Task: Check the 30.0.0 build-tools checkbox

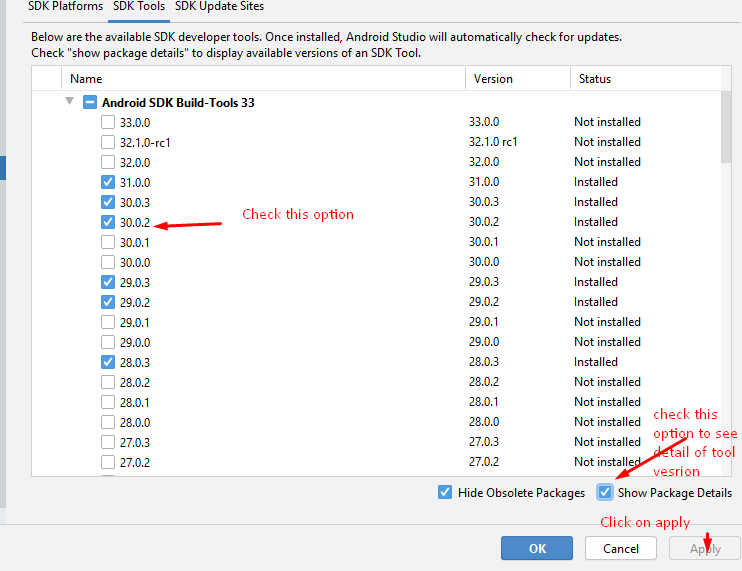Action: (108, 262)
